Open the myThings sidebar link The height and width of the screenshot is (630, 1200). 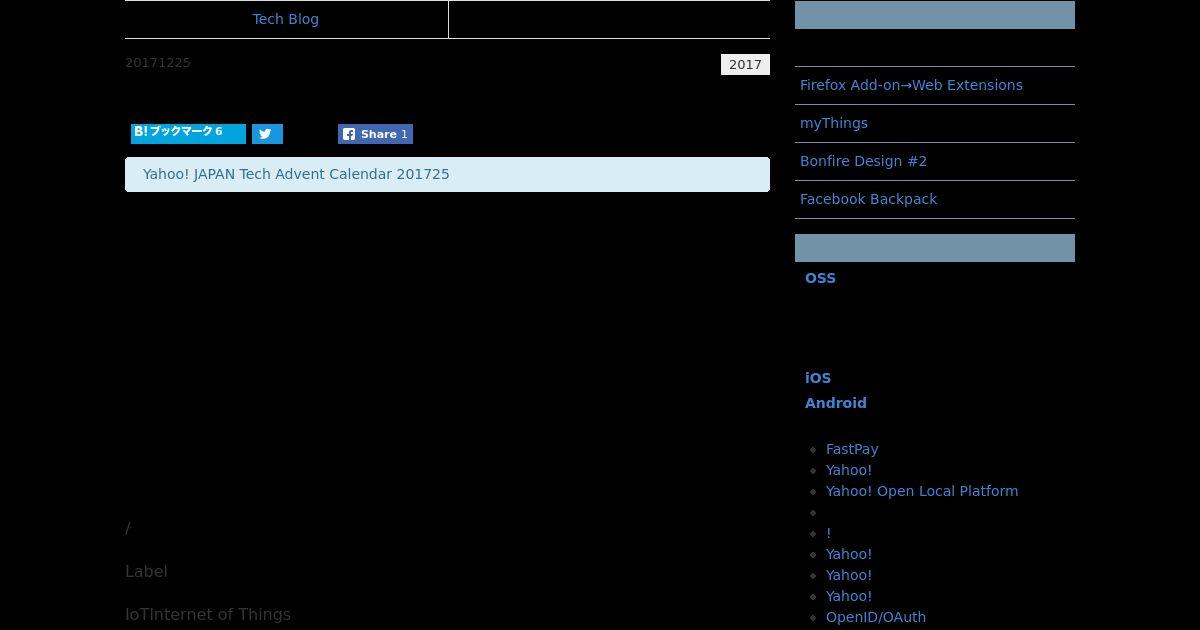[x=834, y=123]
